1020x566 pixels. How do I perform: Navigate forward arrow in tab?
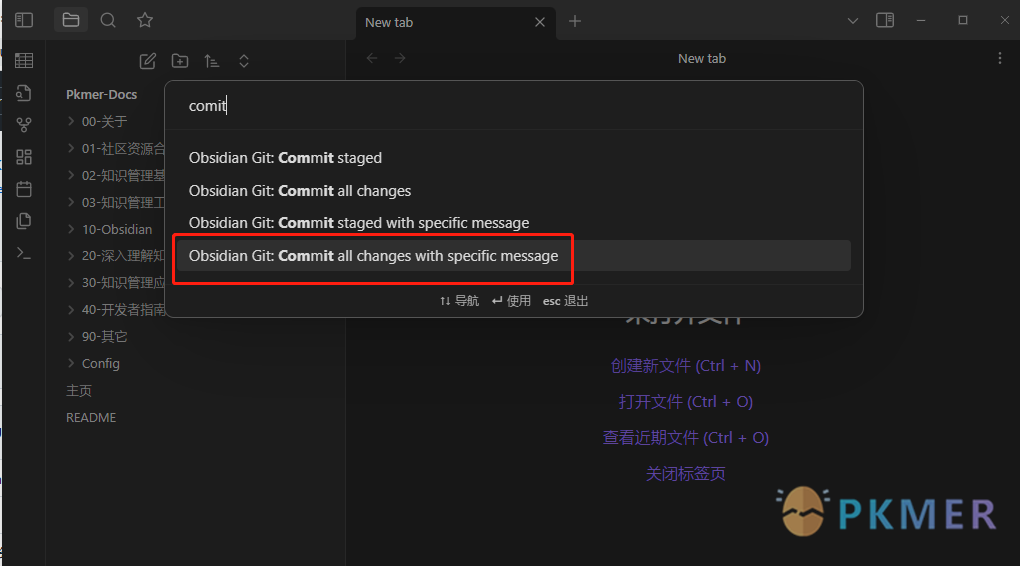tap(400, 59)
